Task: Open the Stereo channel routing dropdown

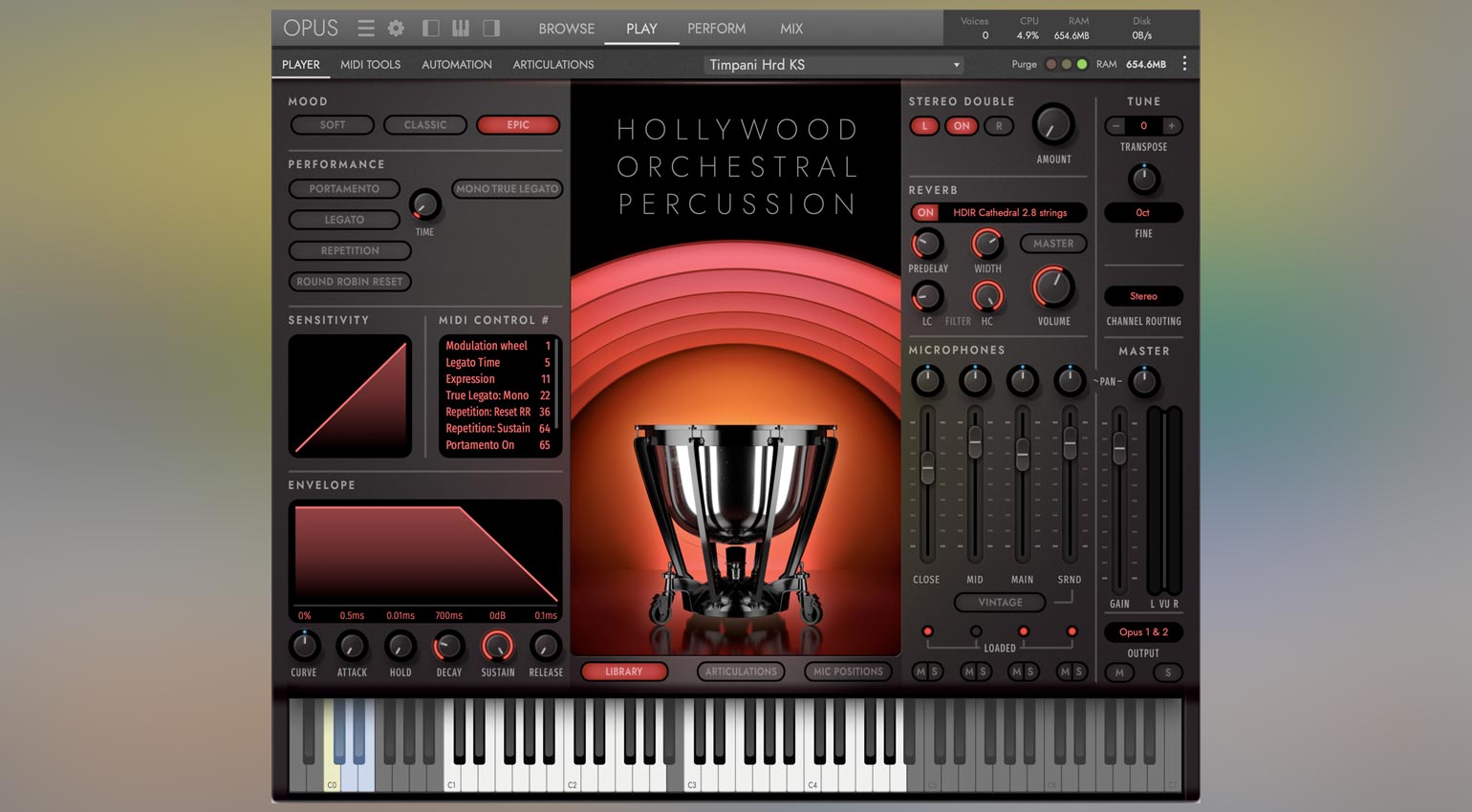Action: click(x=1143, y=296)
